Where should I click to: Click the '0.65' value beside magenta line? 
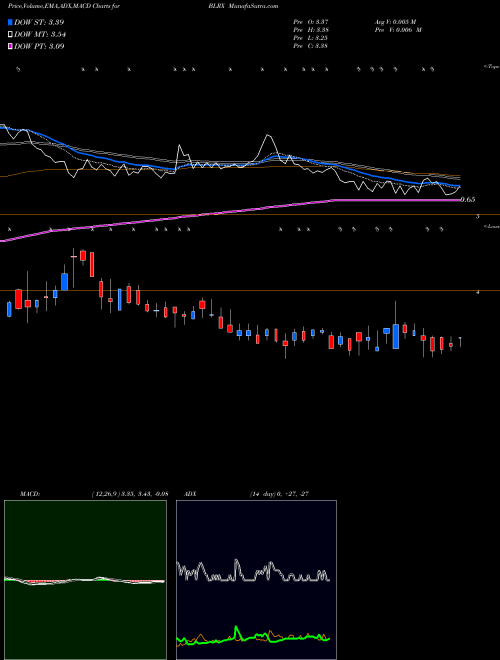tap(468, 200)
